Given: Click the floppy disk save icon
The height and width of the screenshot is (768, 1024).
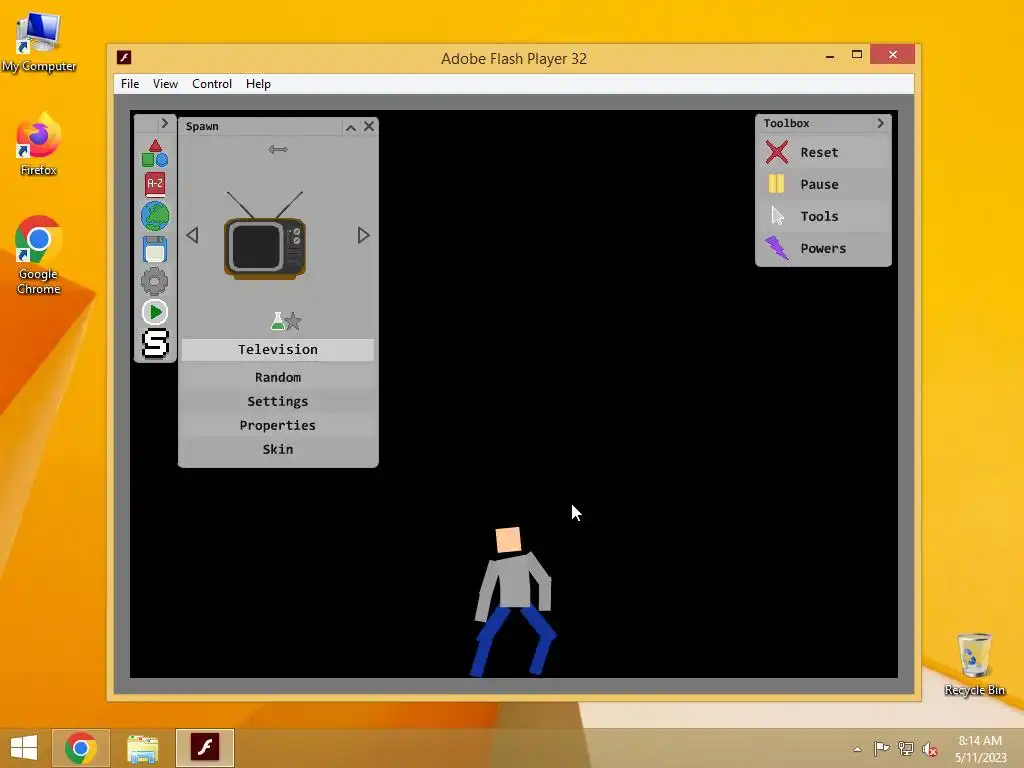Looking at the screenshot, I should [155, 249].
